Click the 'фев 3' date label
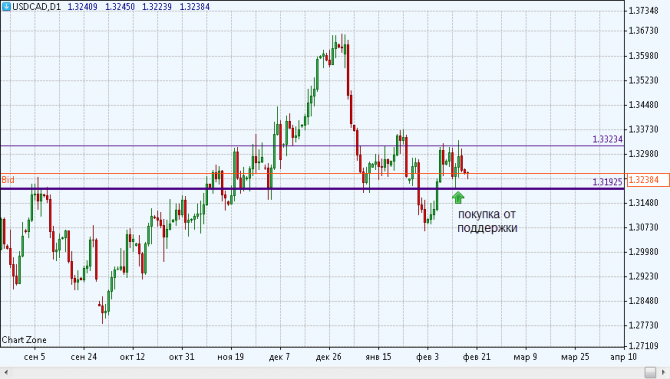This screenshot has height=379, width=670. tap(427, 357)
